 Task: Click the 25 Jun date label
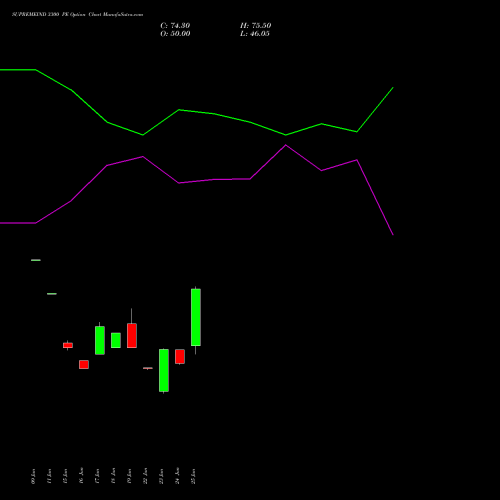point(193,476)
